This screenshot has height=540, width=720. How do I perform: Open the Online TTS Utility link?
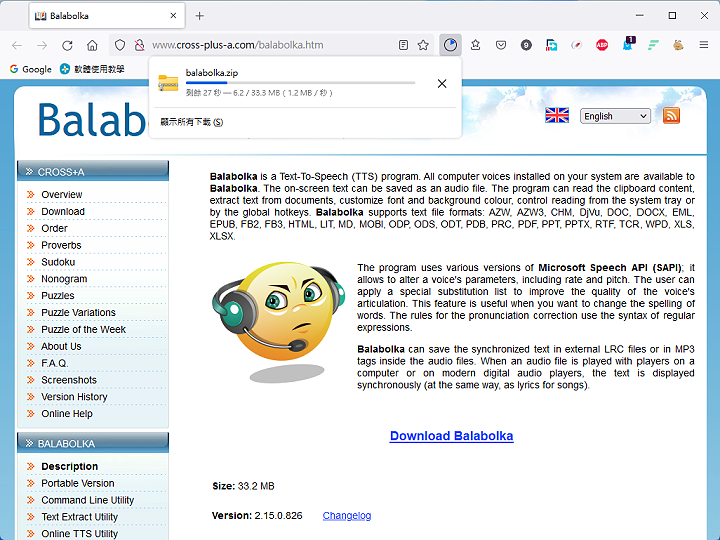point(79,534)
